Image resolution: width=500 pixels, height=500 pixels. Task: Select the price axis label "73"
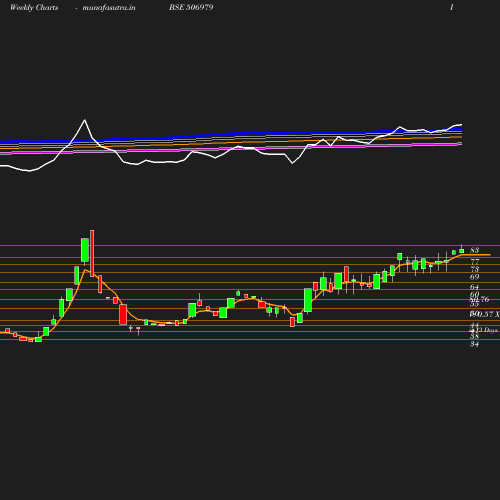[x=475, y=269]
